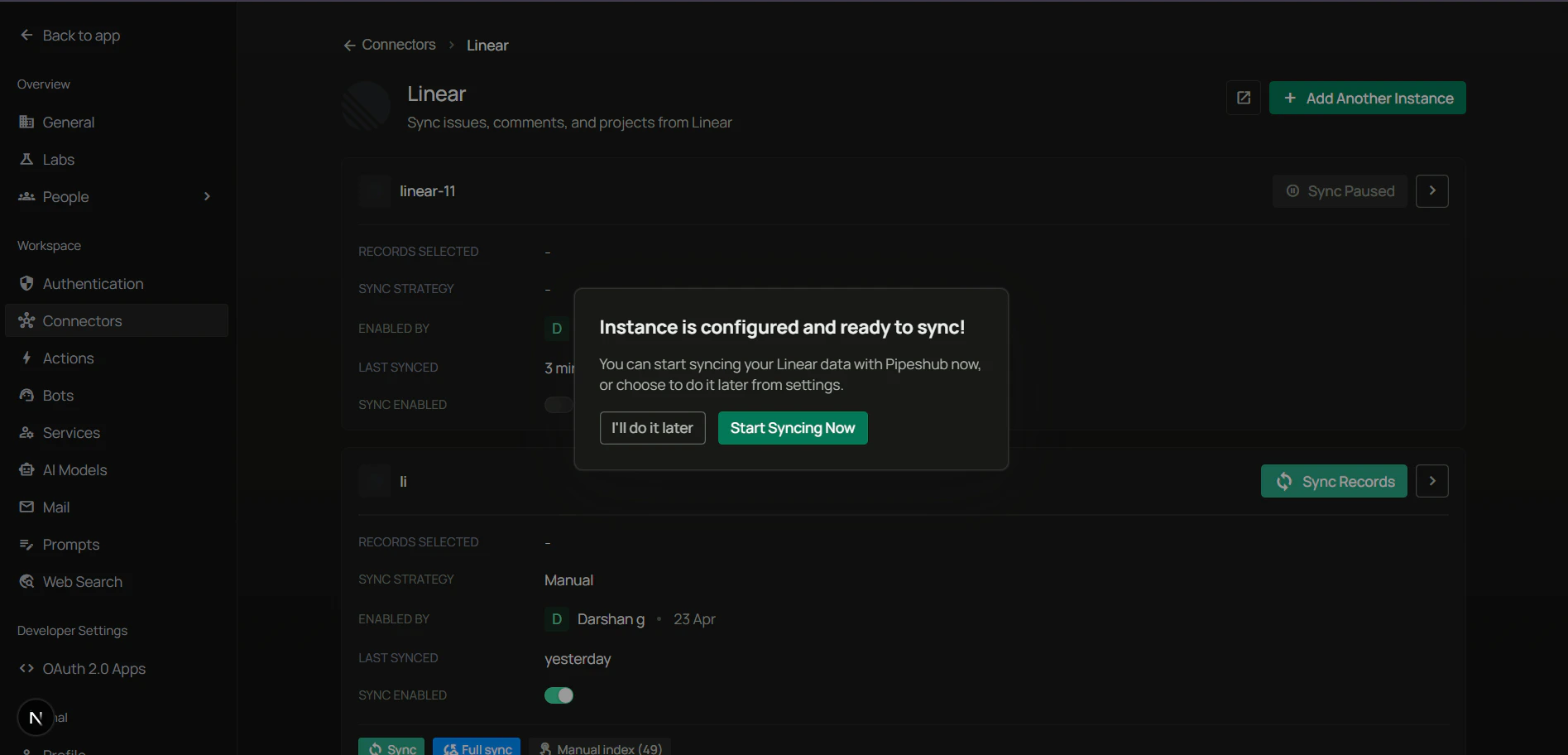The height and width of the screenshot is (755, 1568).
Task: Toggle Sync Enabled for li instance
Action: [559, 695]
